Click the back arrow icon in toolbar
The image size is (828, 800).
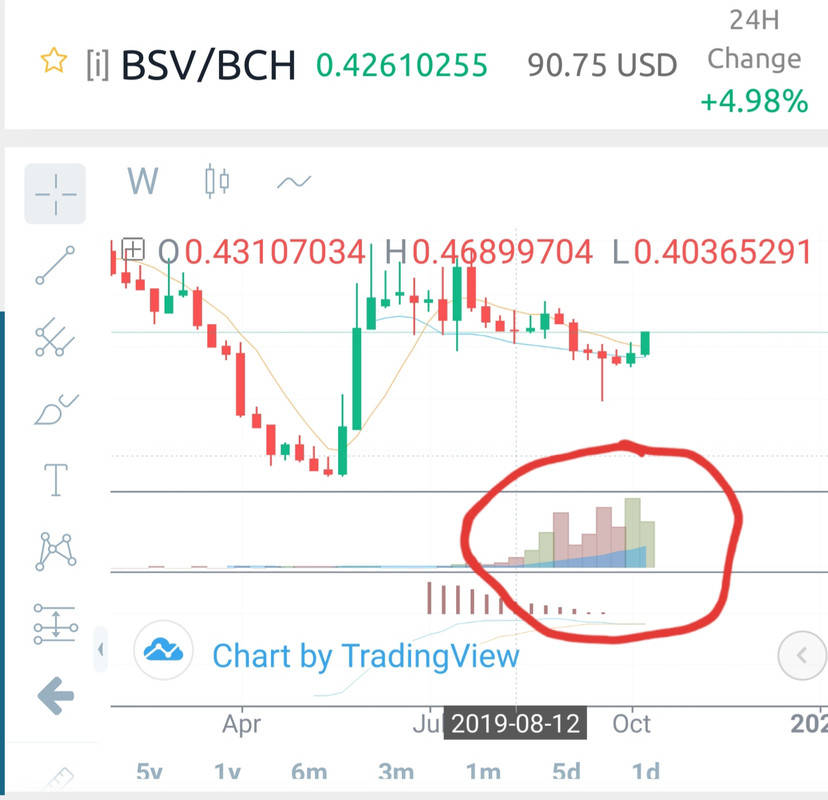pos(56,695)
